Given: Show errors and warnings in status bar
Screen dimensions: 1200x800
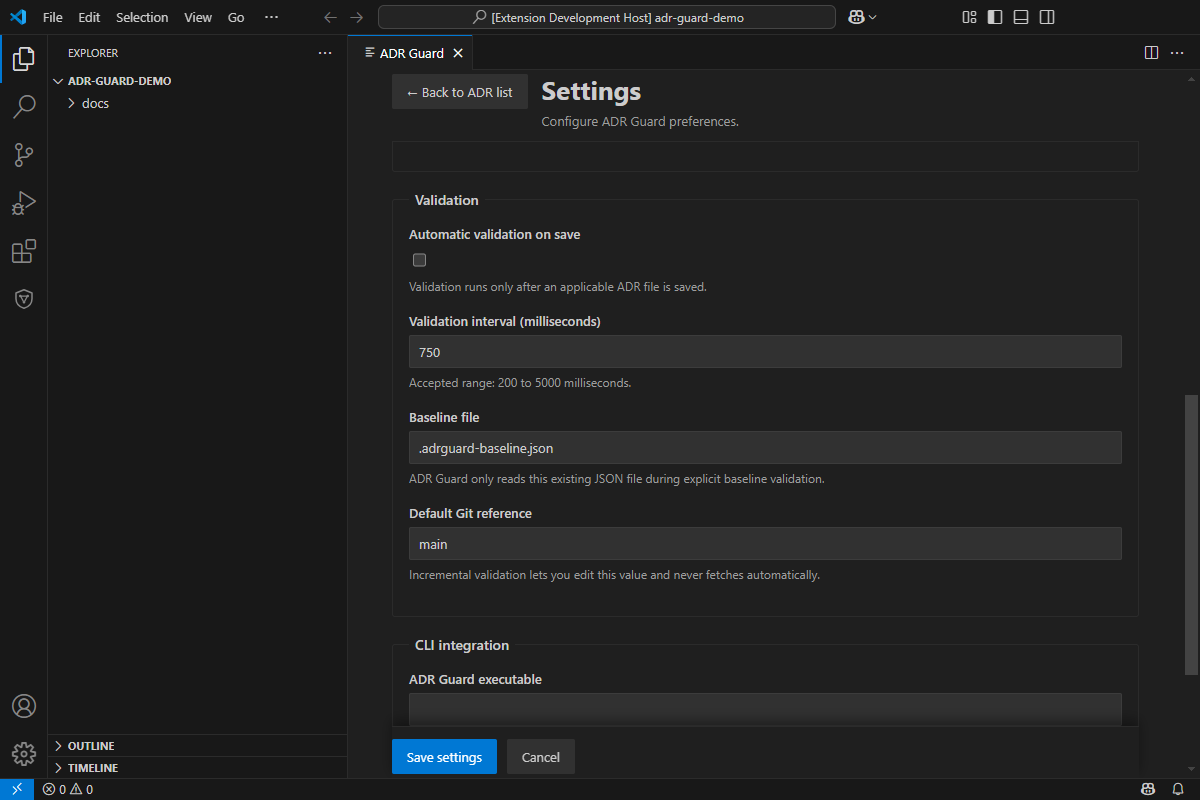Looking at the screenshot, I should click(68, 789).
